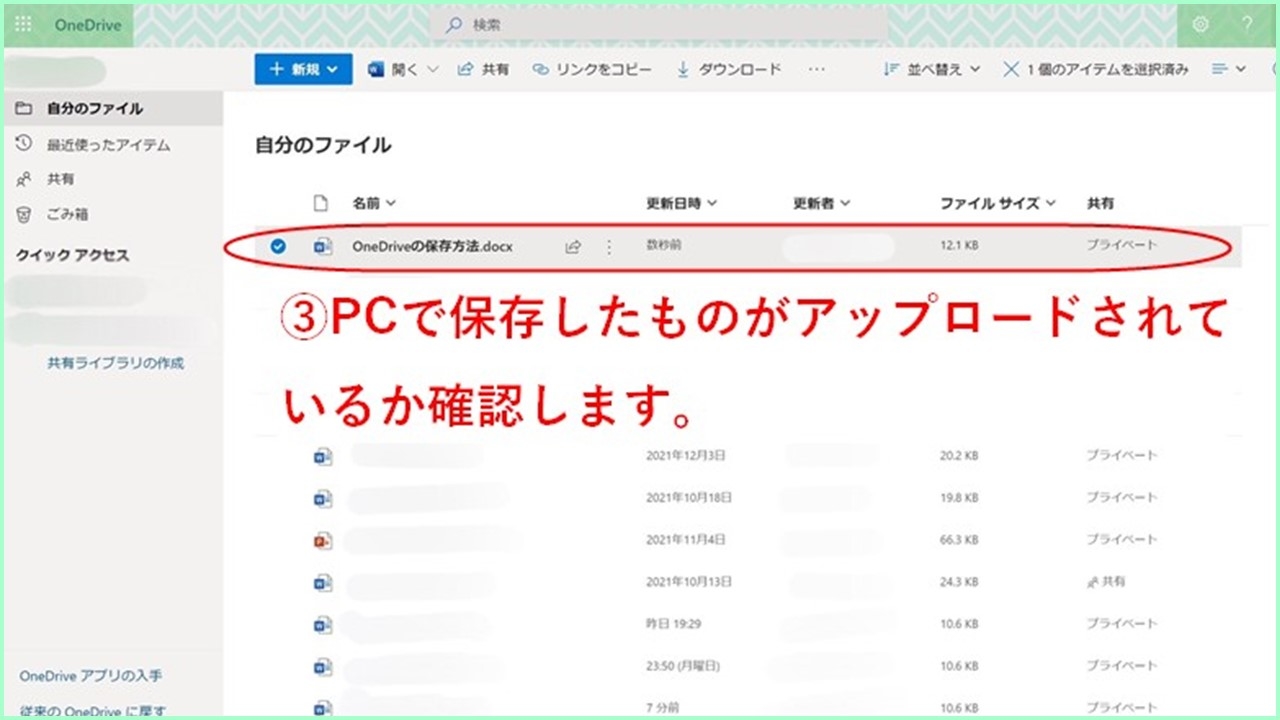The image size is (1280, 720).
Task: Click プライベート on the 2021年11月4日 row
Action: [x=1122, y=539]
